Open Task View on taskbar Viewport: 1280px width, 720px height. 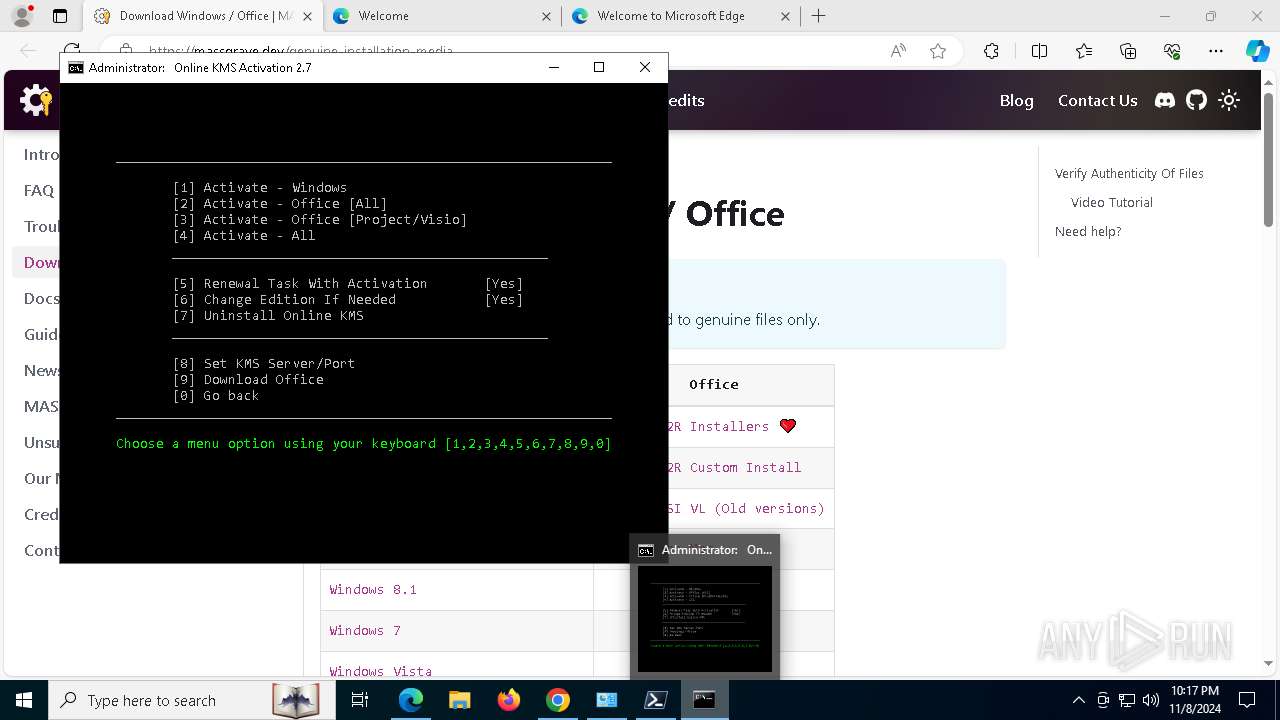(x=361, y=700)
